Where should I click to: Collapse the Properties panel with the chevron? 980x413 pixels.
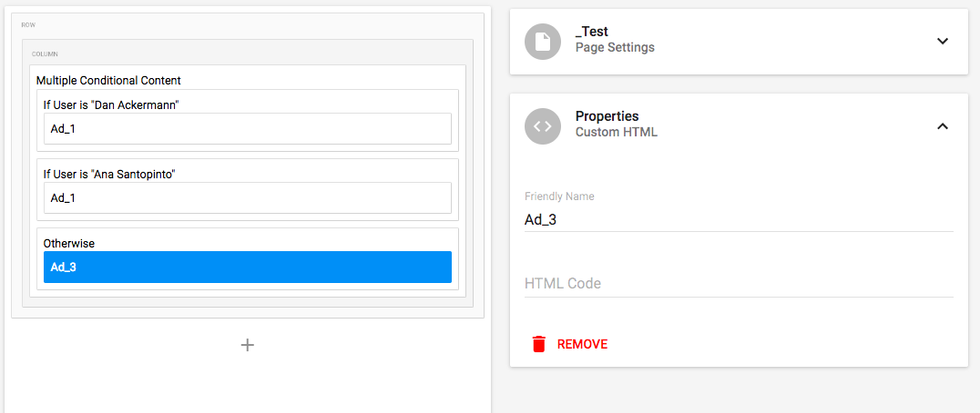point(942,126)
